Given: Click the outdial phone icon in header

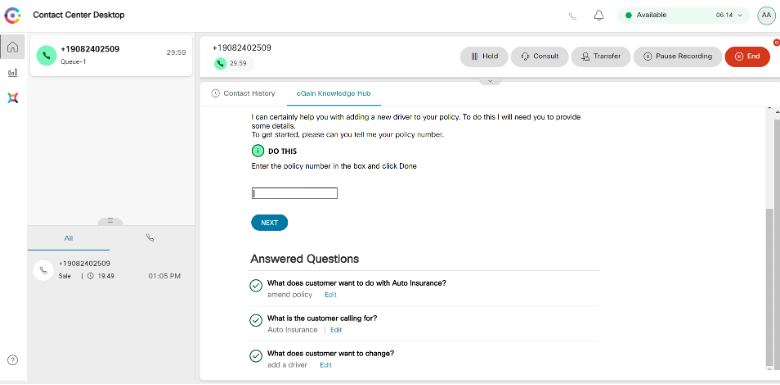Looking at the screenshot, I should click(573, 16).
